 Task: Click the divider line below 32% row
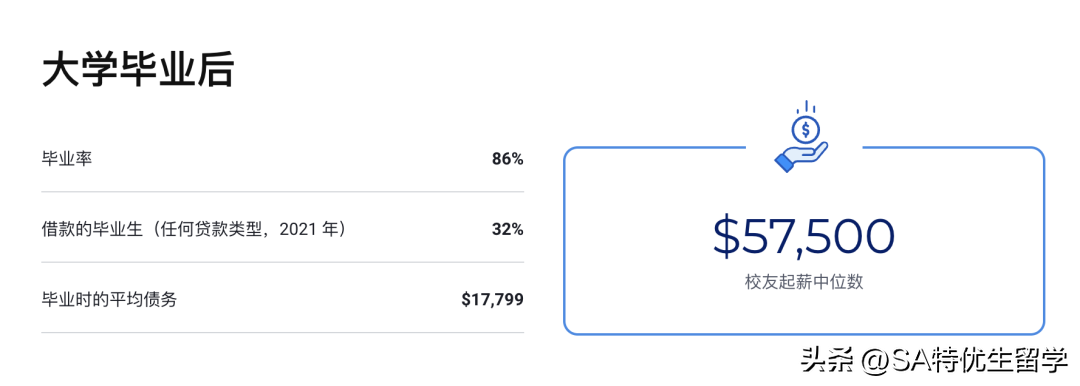282,262
